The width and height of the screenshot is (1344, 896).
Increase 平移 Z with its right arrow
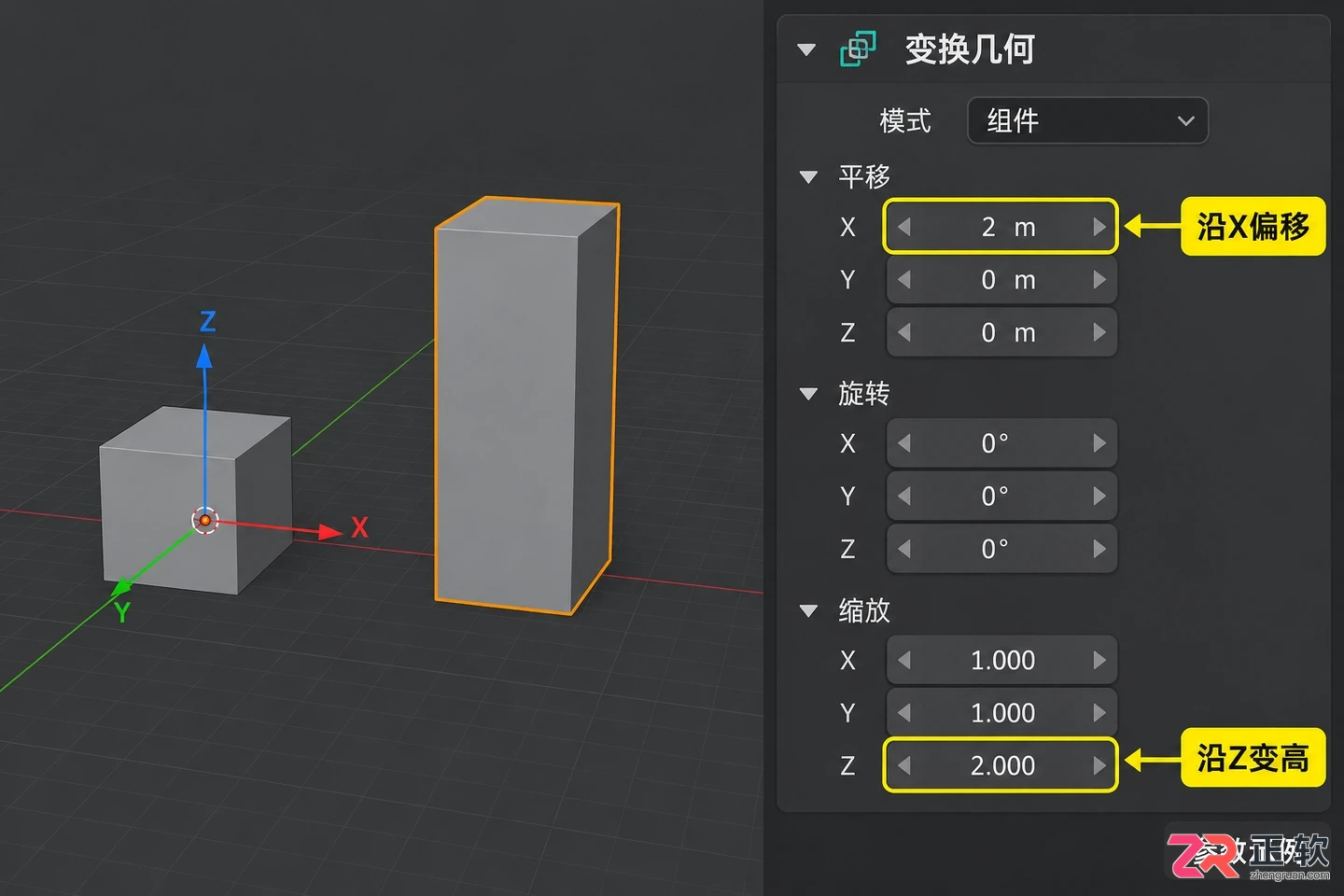(x=1099, y=332)
